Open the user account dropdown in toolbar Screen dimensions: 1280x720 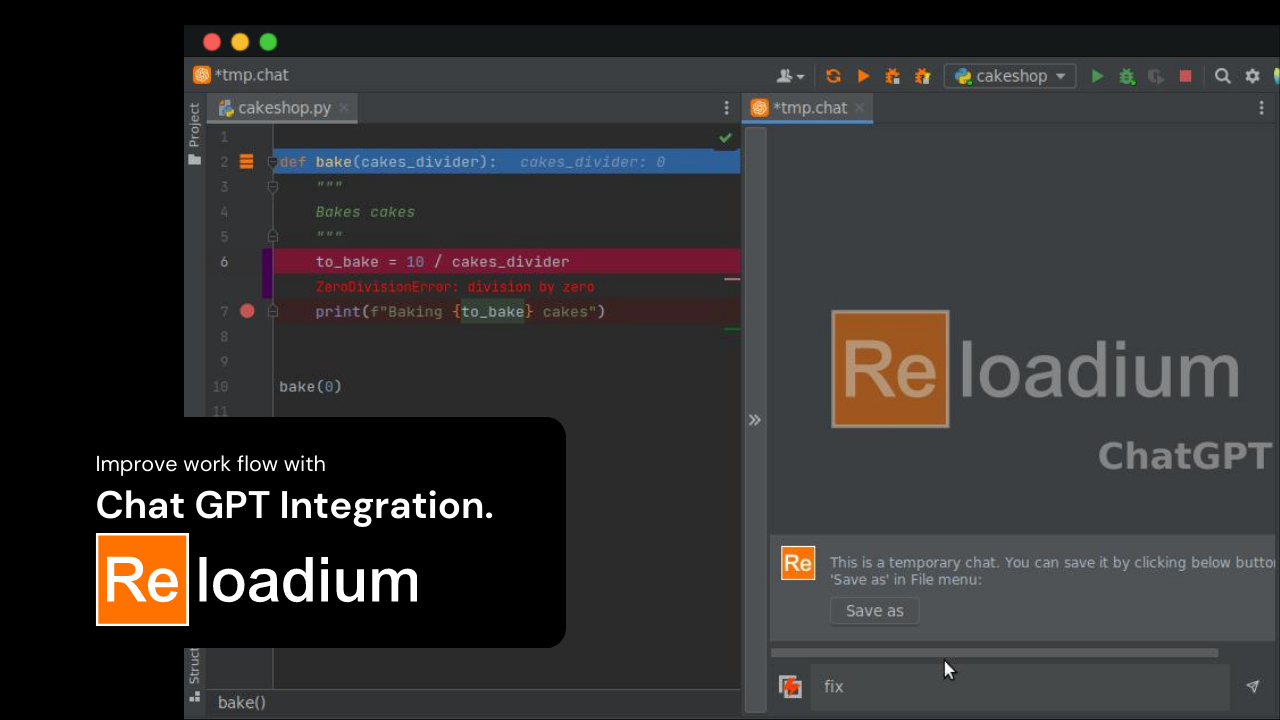click(x=790, y=76)
